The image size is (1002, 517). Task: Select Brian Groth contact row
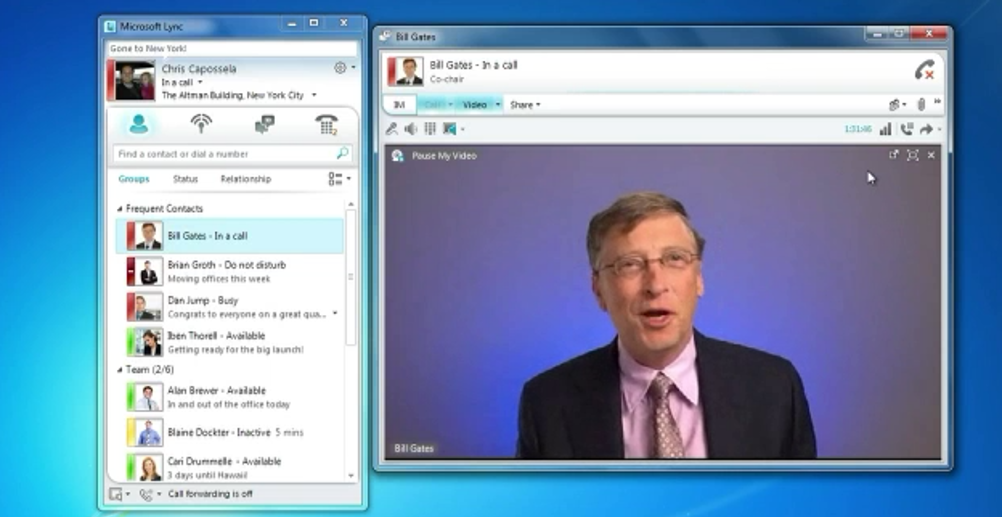pos(230,272)
